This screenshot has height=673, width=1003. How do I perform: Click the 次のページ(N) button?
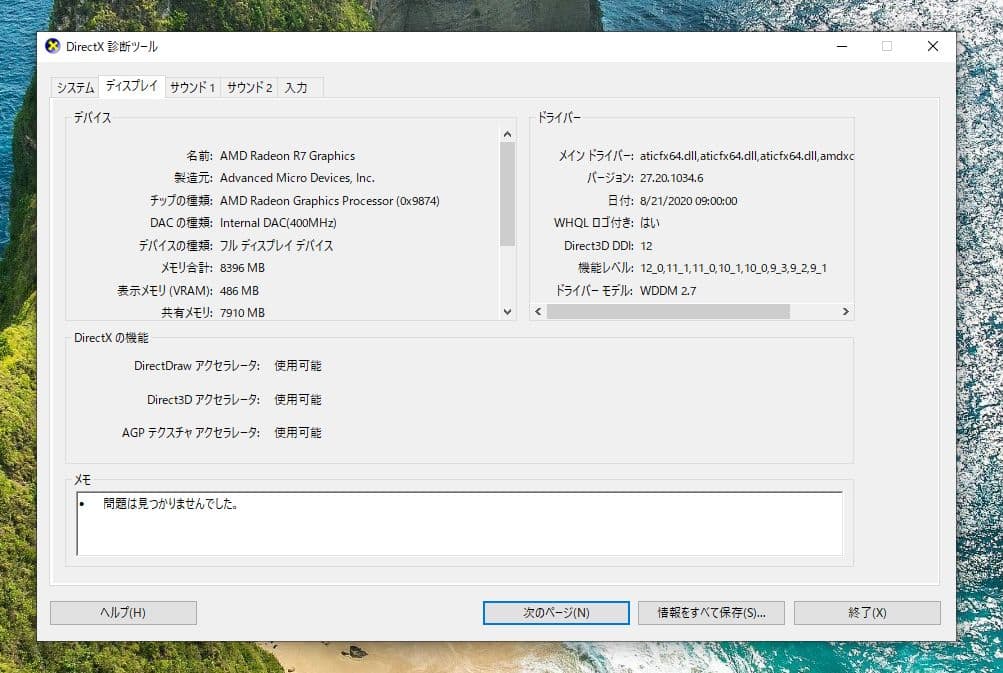[x=555, y=612]
